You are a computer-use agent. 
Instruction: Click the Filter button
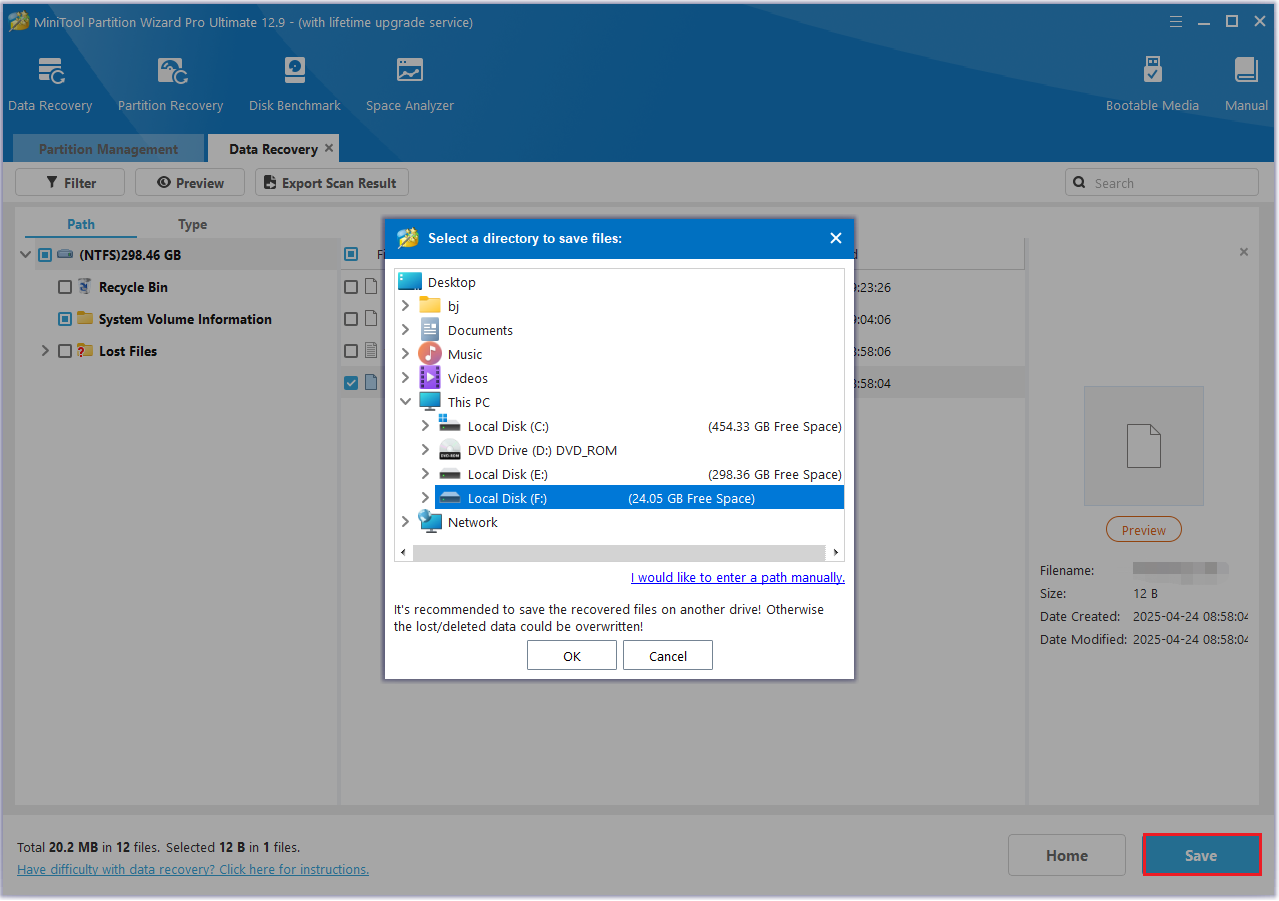pos(70,183)
